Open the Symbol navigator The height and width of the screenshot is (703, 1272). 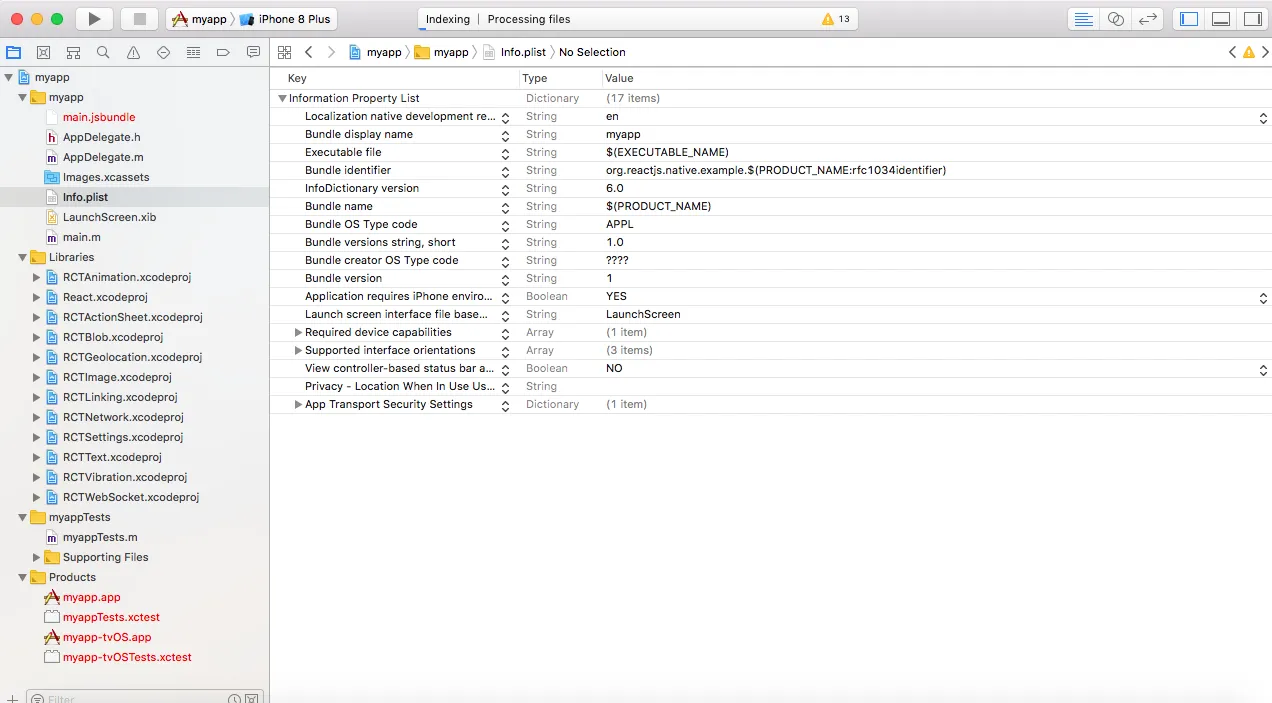74,52
